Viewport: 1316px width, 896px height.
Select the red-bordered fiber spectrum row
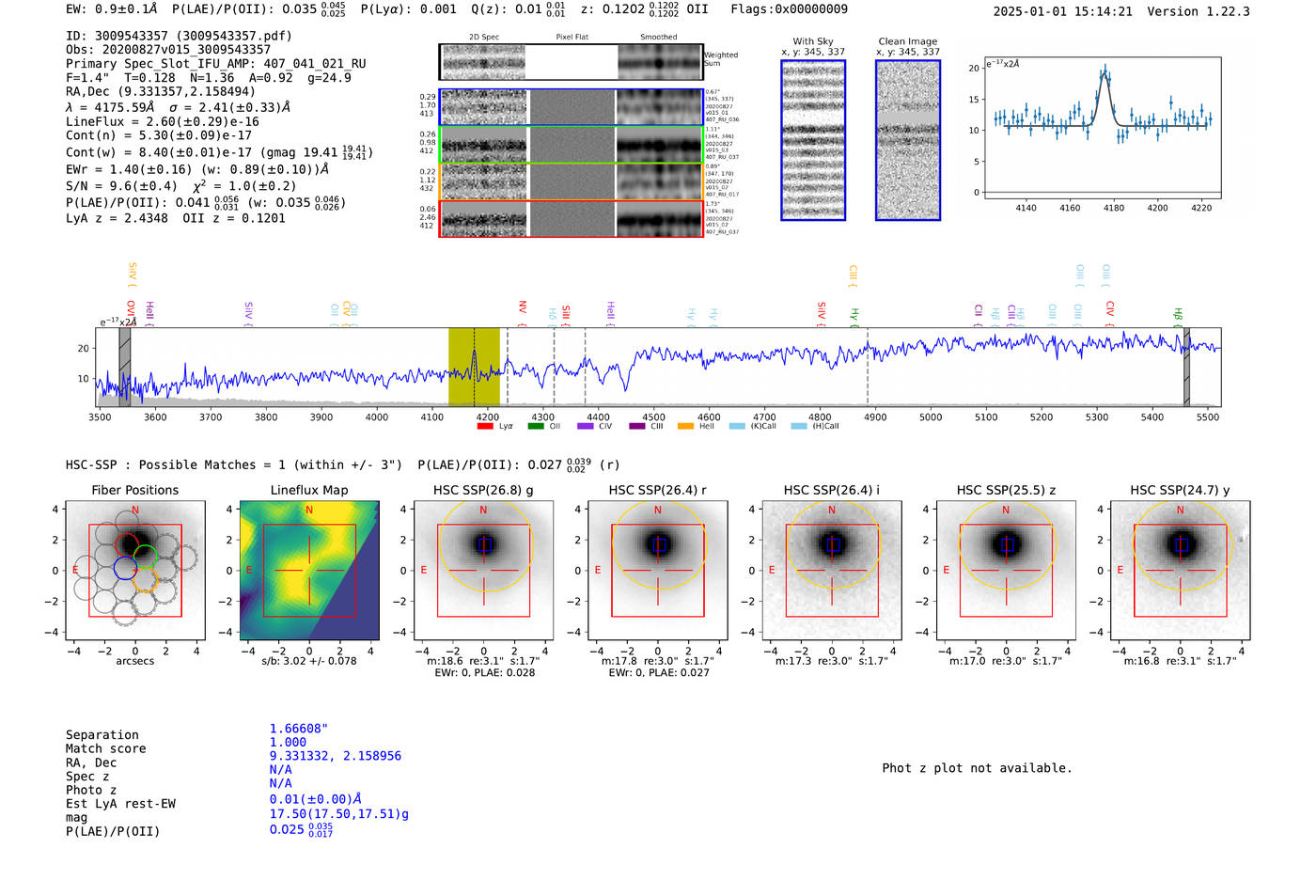point(571,219)
